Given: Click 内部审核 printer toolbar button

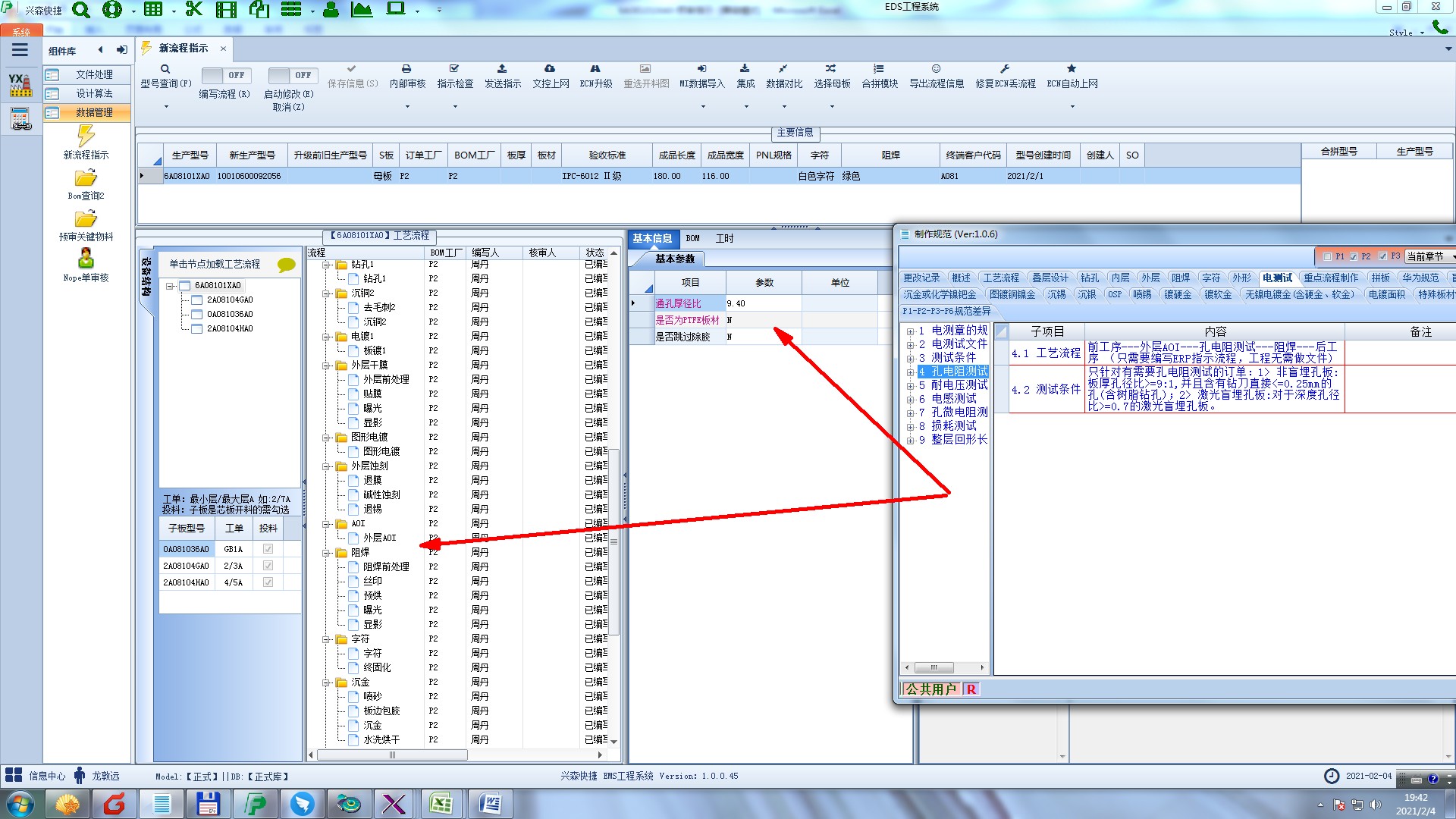Looking at the screenshot, I should pyautogui.click(x=407, y=77).
